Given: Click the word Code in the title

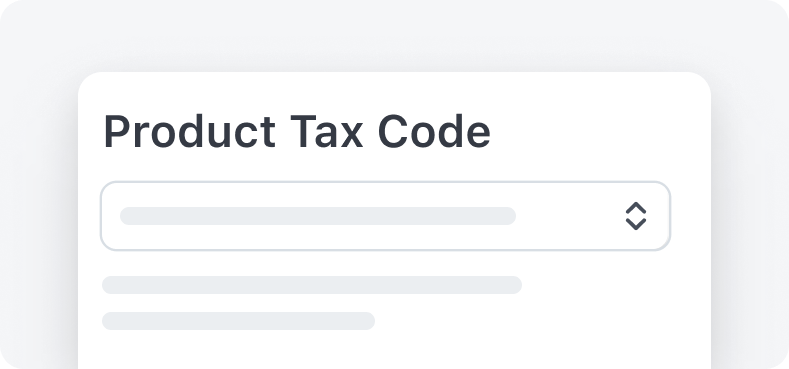Looking at the screenshot, I should coord(434,132).
